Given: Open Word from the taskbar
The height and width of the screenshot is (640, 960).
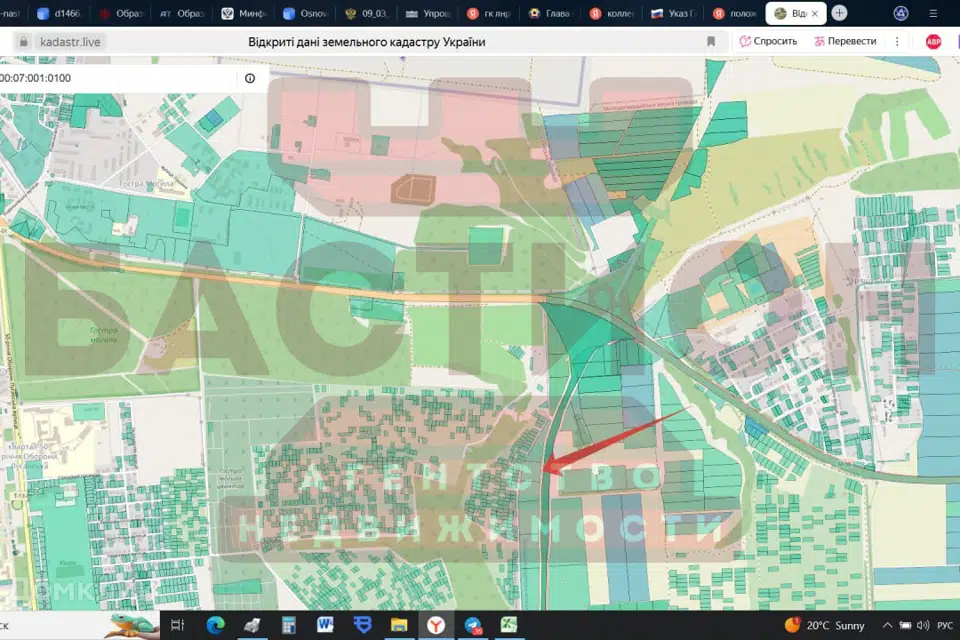Looking at the screenshot, I should click(325, 625).
